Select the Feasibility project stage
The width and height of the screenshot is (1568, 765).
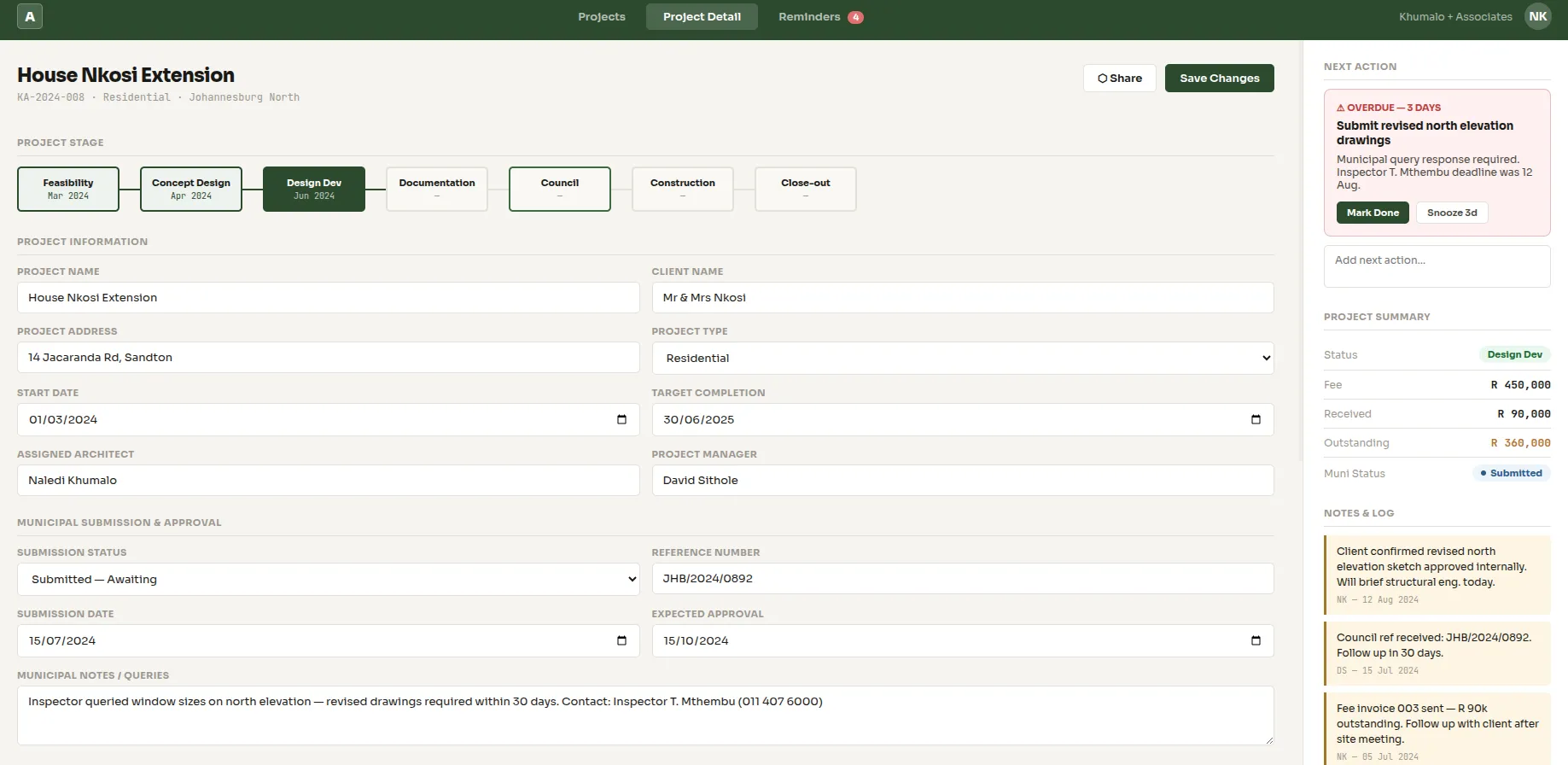68,189
